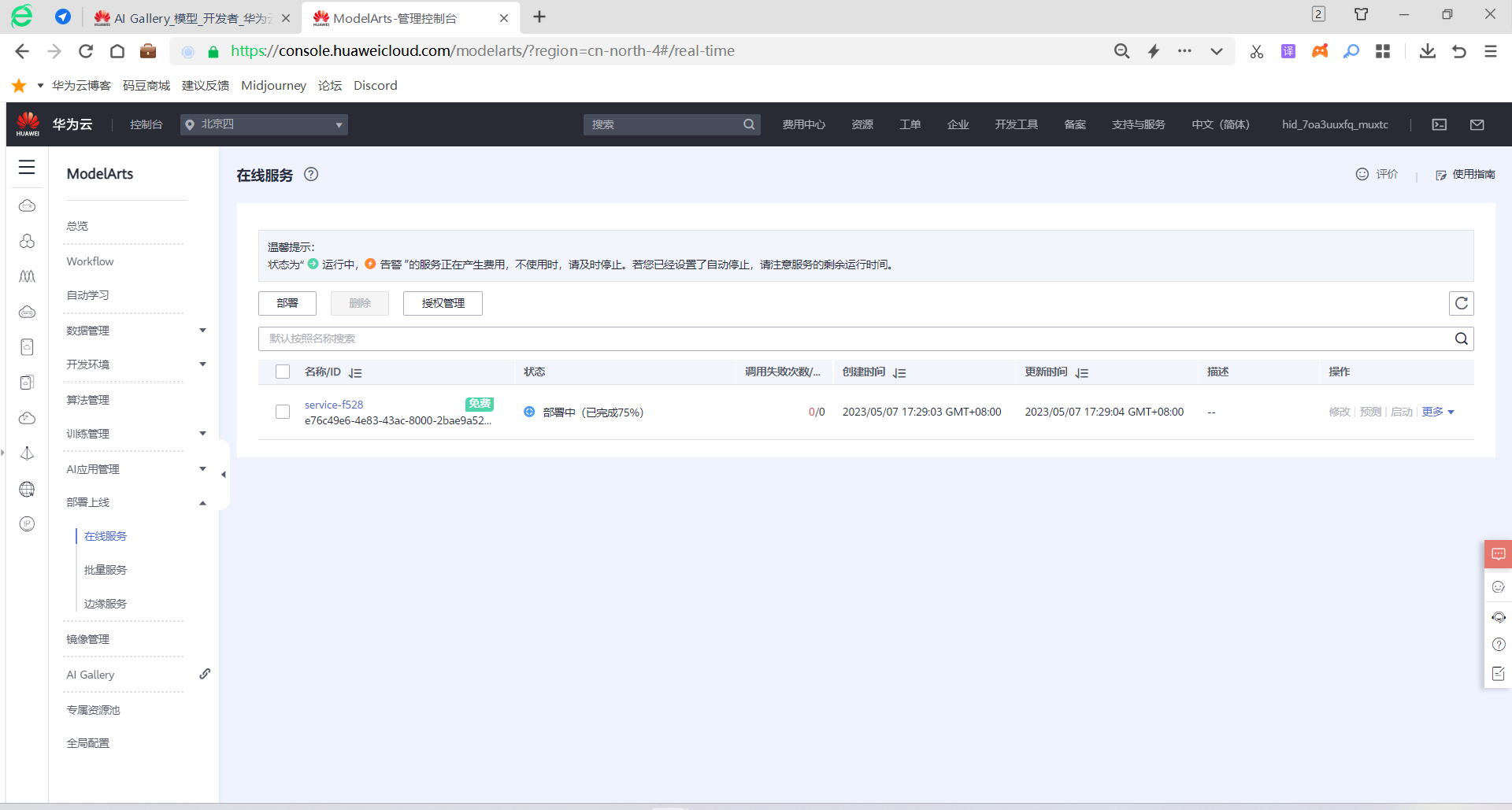Open the service-f528 link

click(x=334, y=405)
